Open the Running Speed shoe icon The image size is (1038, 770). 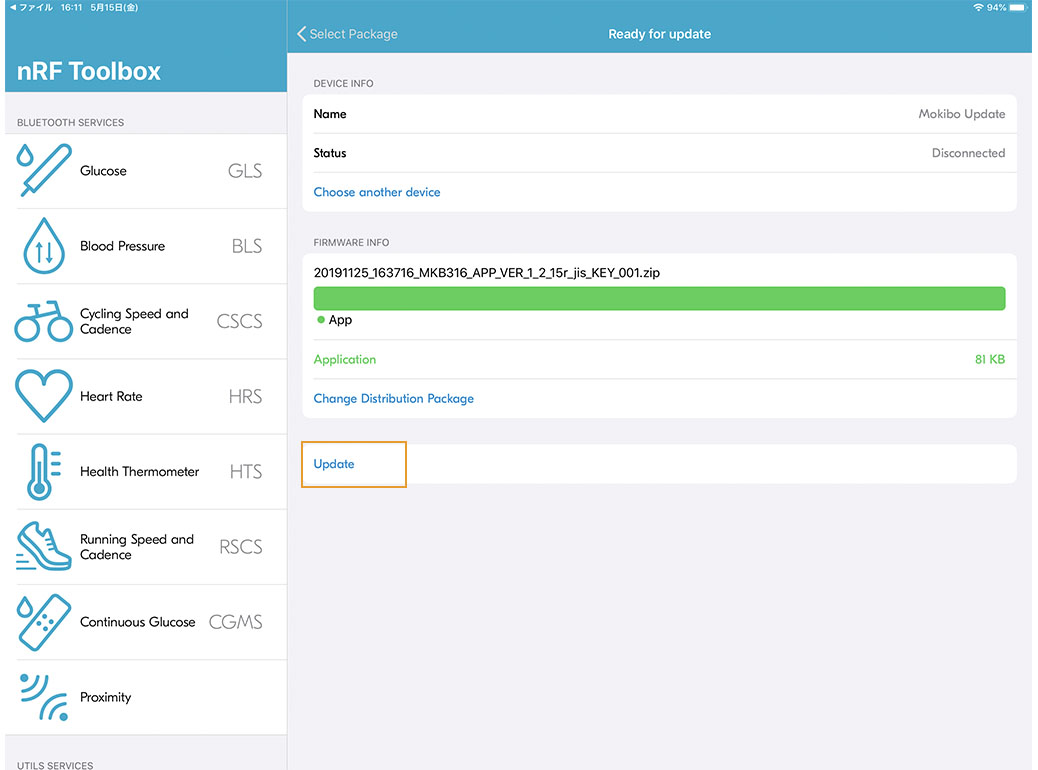pos(44,546)
